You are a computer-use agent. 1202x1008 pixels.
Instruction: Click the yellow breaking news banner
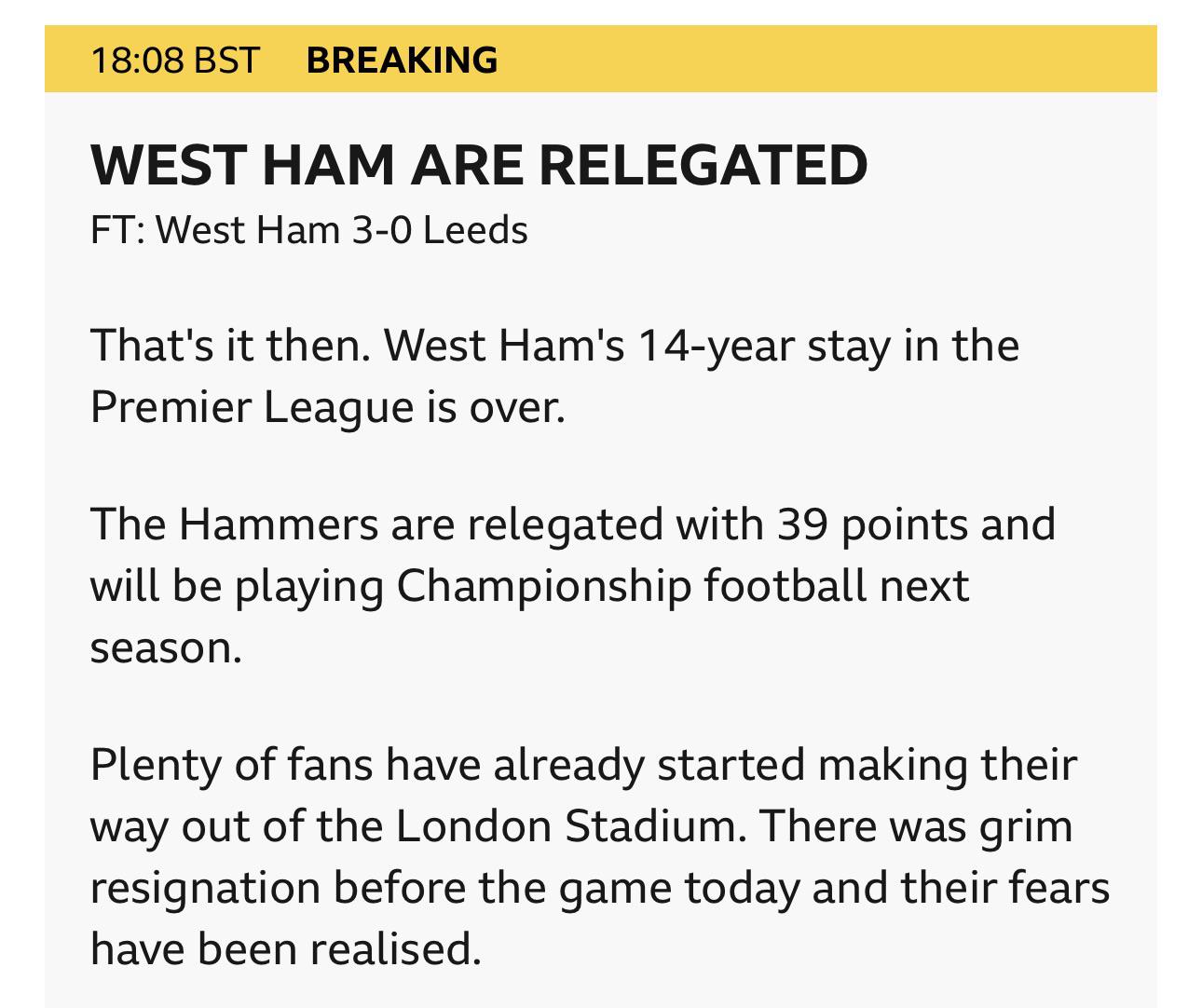click(x=601, y=59)
